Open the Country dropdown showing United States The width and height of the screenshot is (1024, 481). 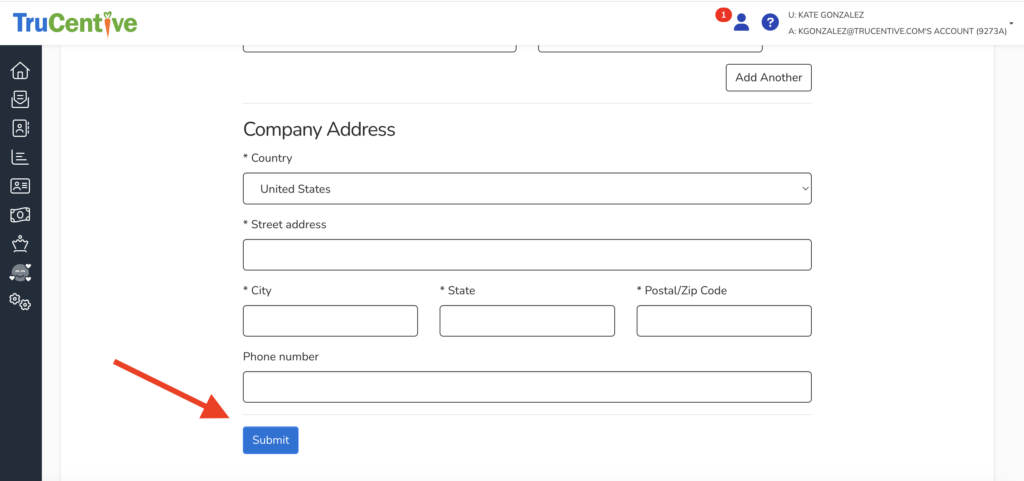(x=527, y=188)
